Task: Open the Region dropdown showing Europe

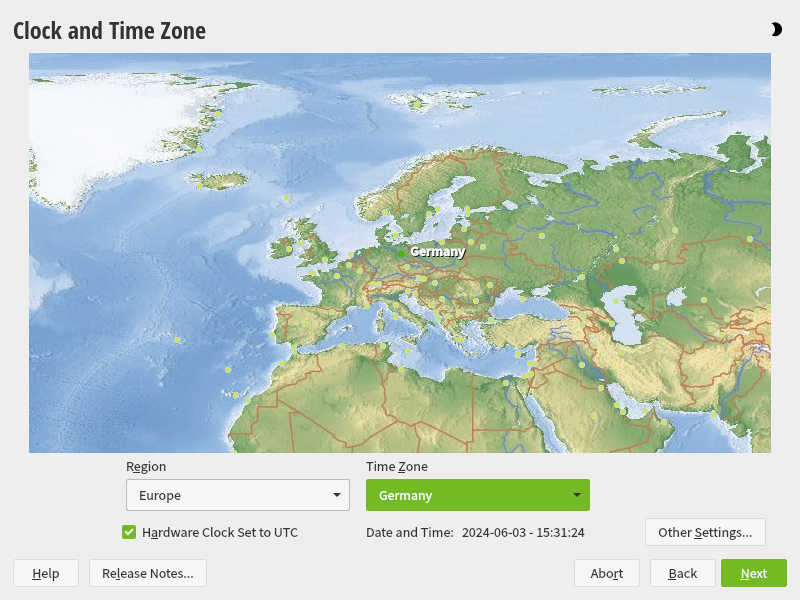Action: point(238,495)
